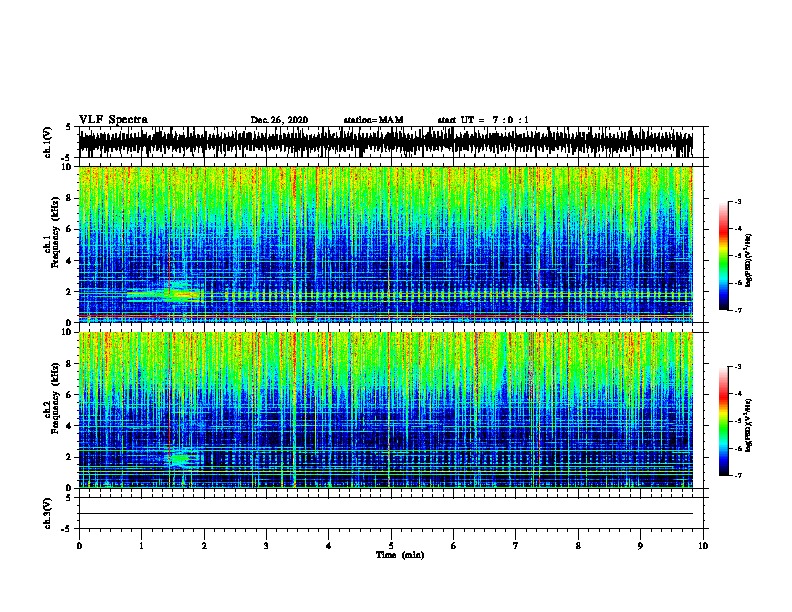Click the flat ch.3 voltage trace line
Image resolution: width=792 pixels, height=612 pixels.
386,514
